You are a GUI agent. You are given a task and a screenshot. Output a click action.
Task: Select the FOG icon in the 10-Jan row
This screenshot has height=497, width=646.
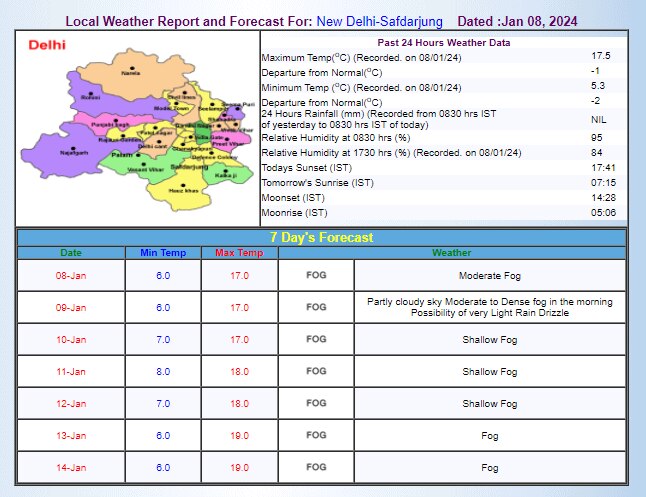click(x=316, y=339)
